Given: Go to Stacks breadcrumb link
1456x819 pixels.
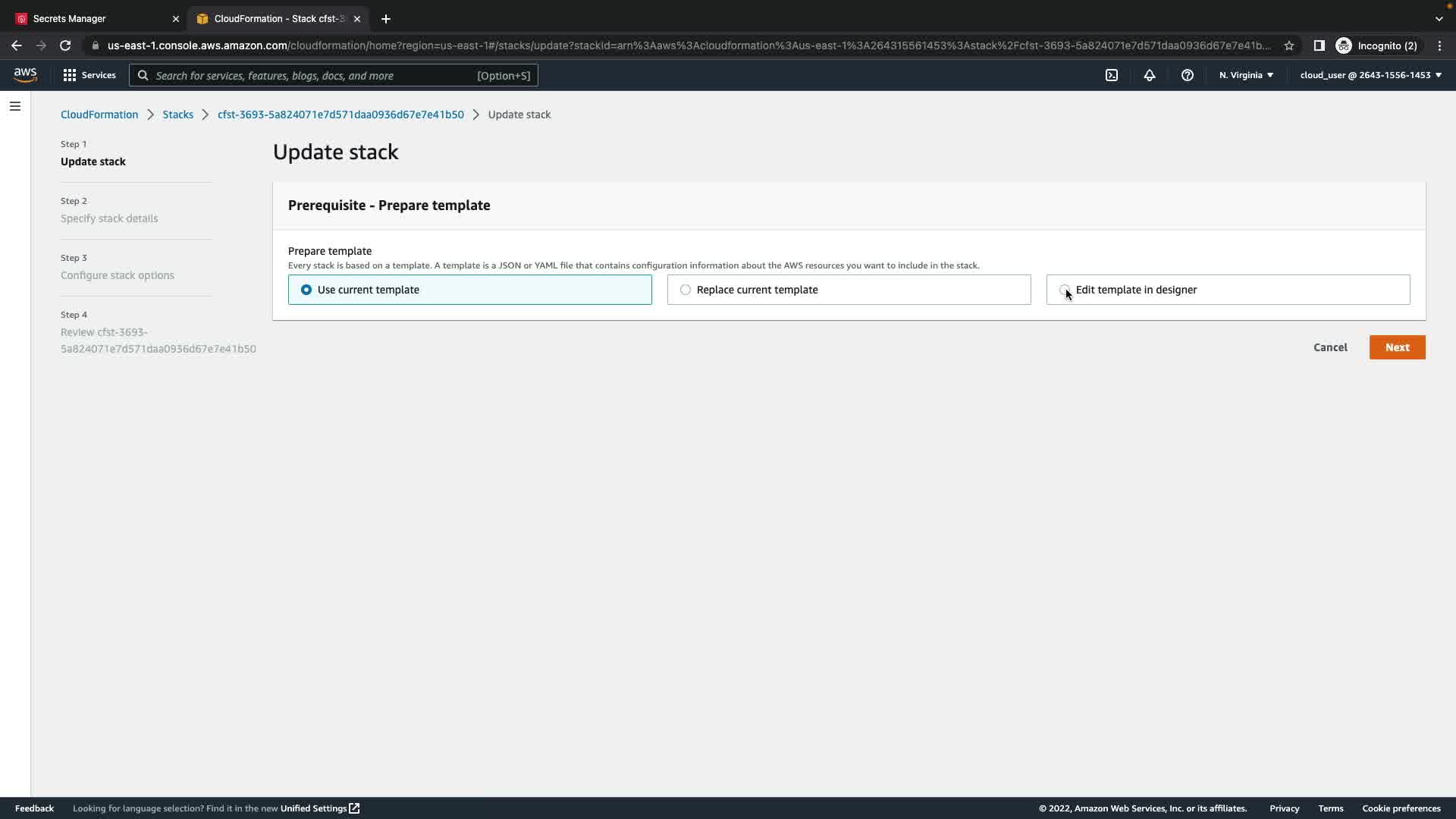Looking at the screenshot, I should point(177,115).
